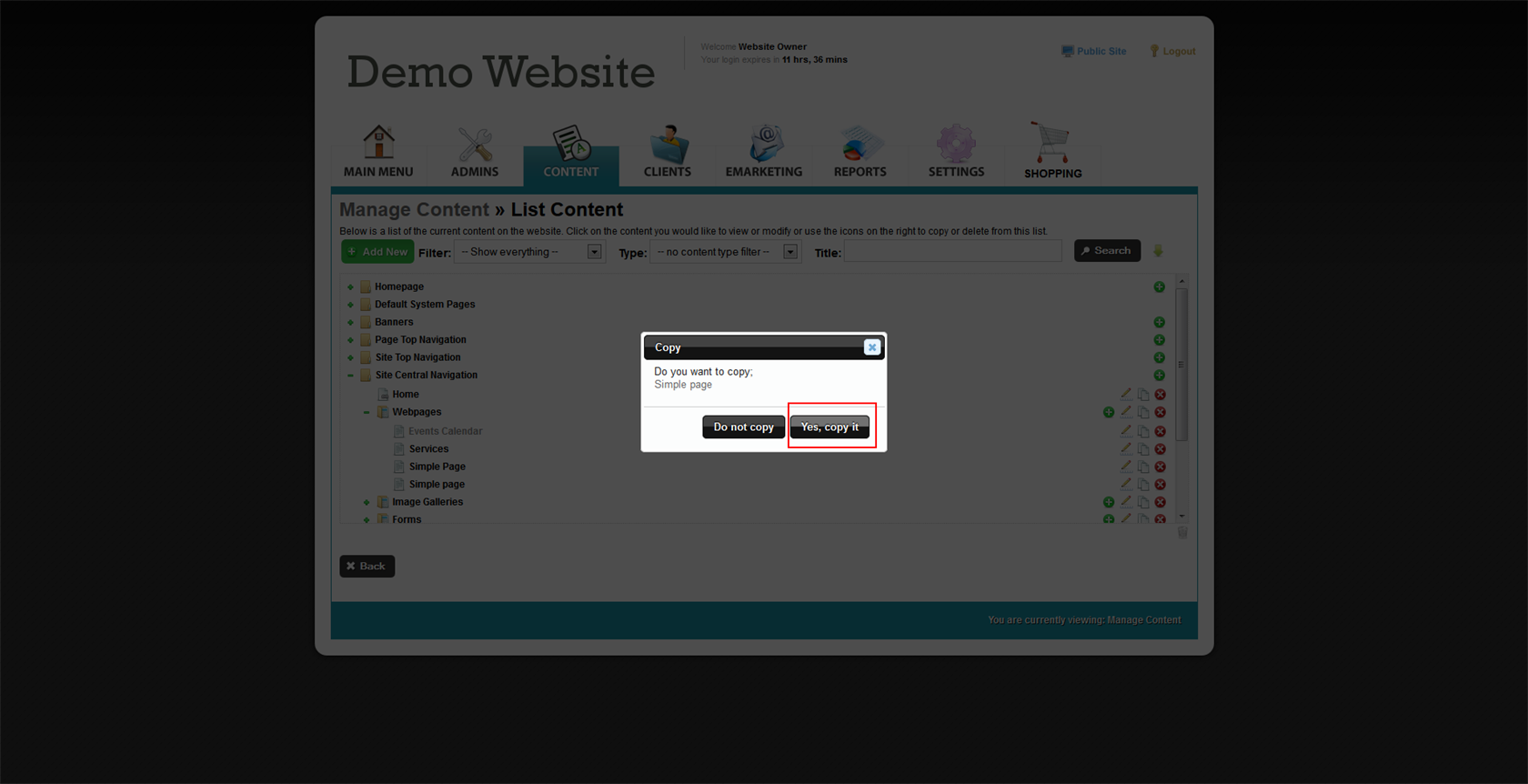The height and width of the screenshot is (784, 1528).
Task: Switch to the Clients tab
Action: point(668,153)
